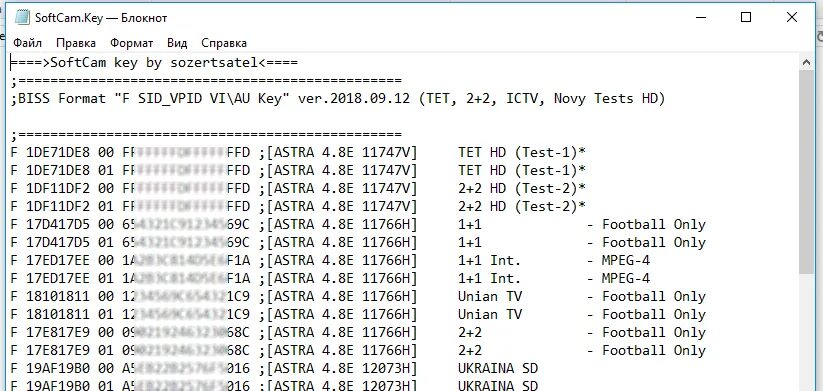Click '[ASTRA 4.8E 11747V]' on the first key line
Image resolution: width=823 pixels, height=391 pixels.
(x=342, y=153)
